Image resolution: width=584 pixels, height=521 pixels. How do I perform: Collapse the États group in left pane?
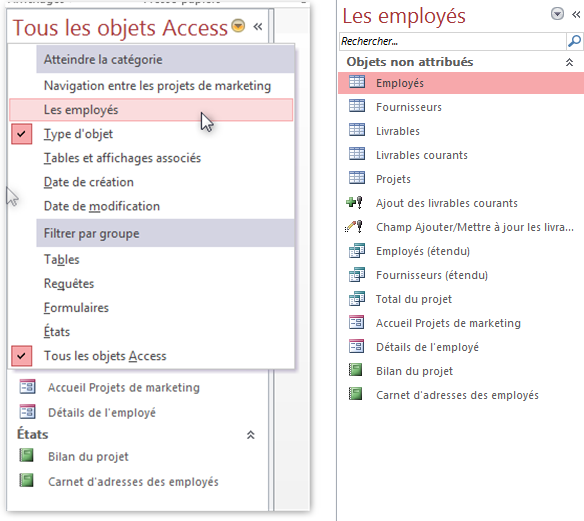[251, 435]
